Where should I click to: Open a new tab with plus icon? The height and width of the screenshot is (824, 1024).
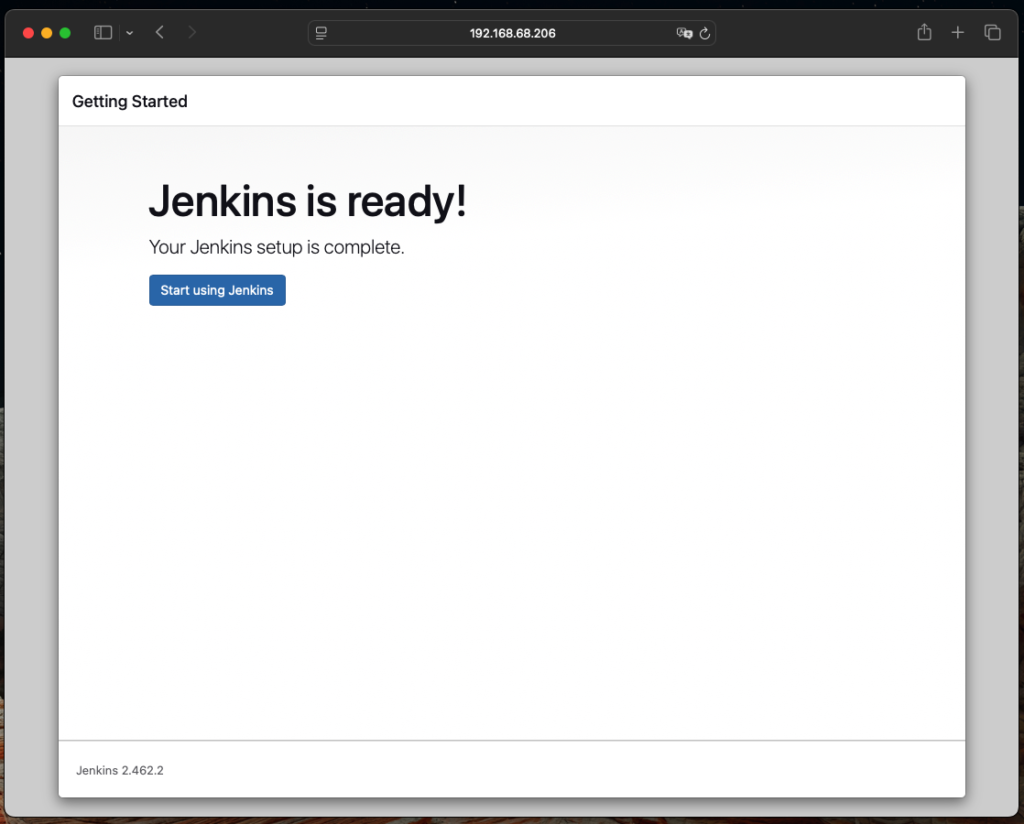[957, 33]
